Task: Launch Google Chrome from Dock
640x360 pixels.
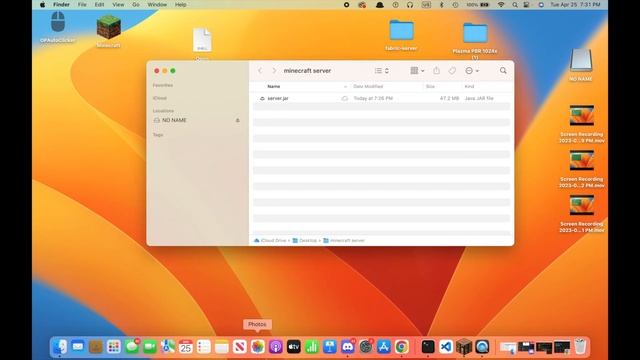Action: (402, 347)
